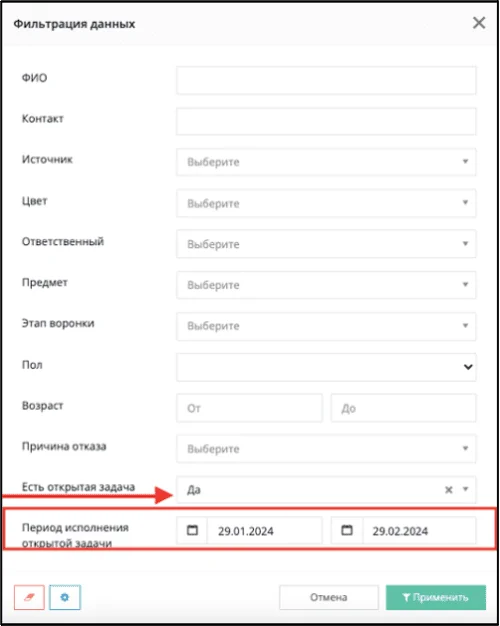Screen dimensions: 500x626
Task: Click the Отмена button
Action: [x=329, y=597]
